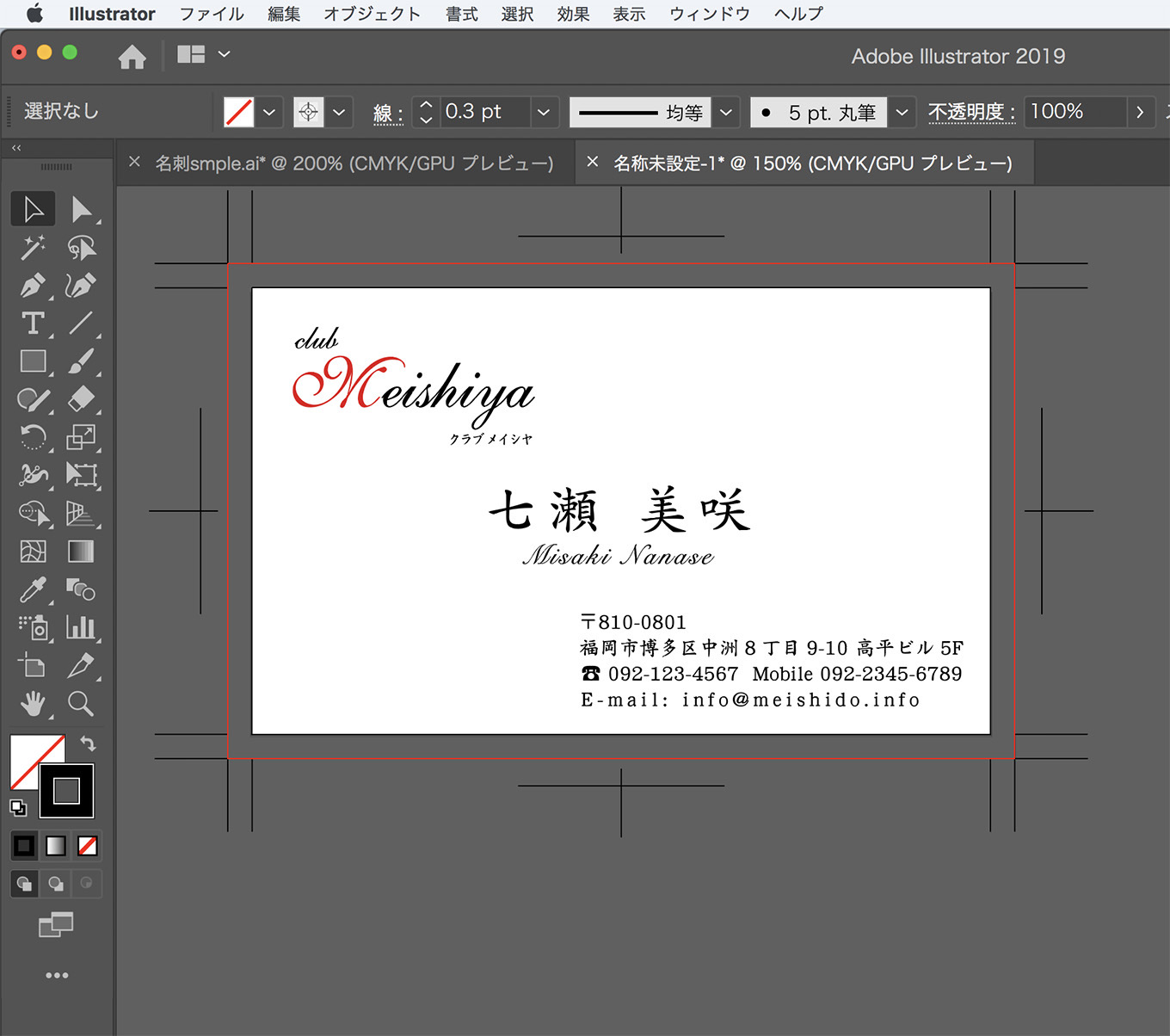Image resolution: width=1170 pixels, height=1036 pixels.
Task: Switch to 名刺smple.ai document tab
Action: coord(354,163)
